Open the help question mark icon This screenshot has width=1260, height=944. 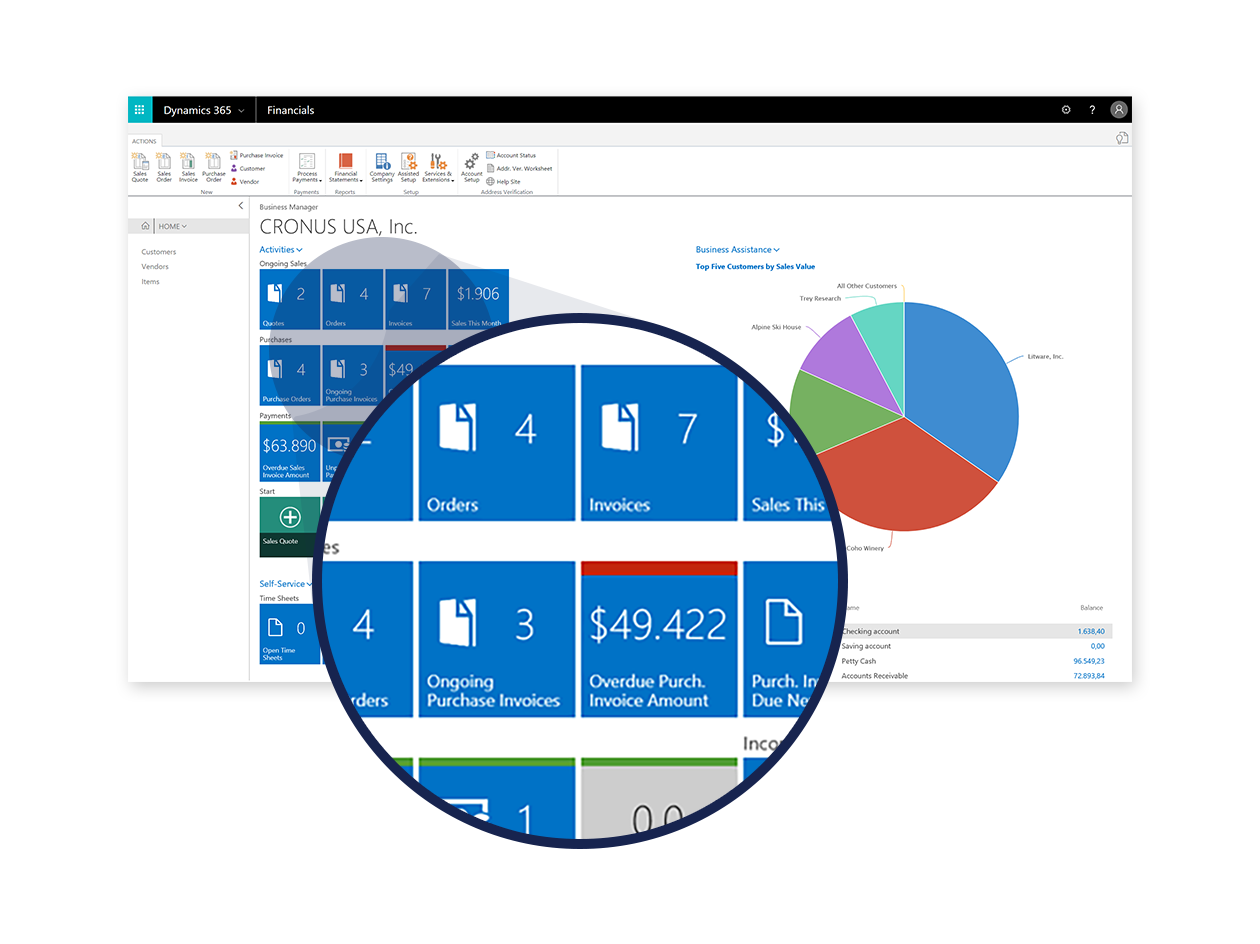click(1092, 110)
